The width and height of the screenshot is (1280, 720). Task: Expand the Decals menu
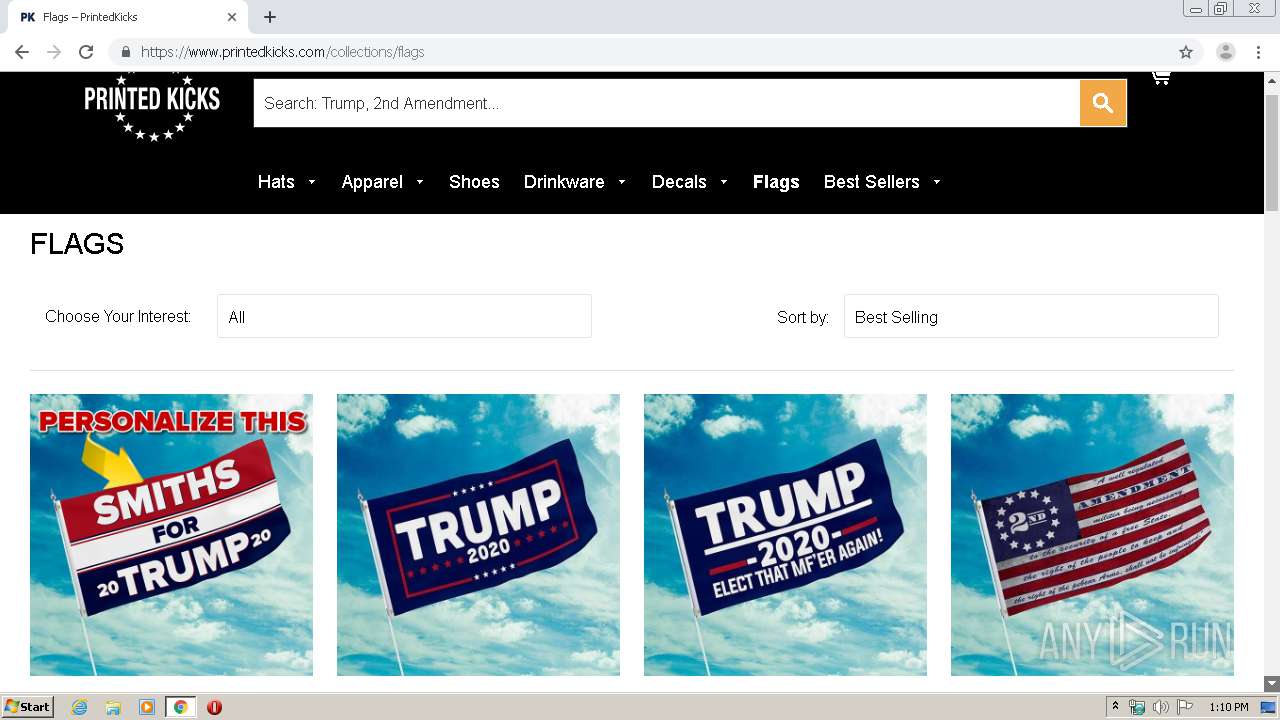pos(690,182)
